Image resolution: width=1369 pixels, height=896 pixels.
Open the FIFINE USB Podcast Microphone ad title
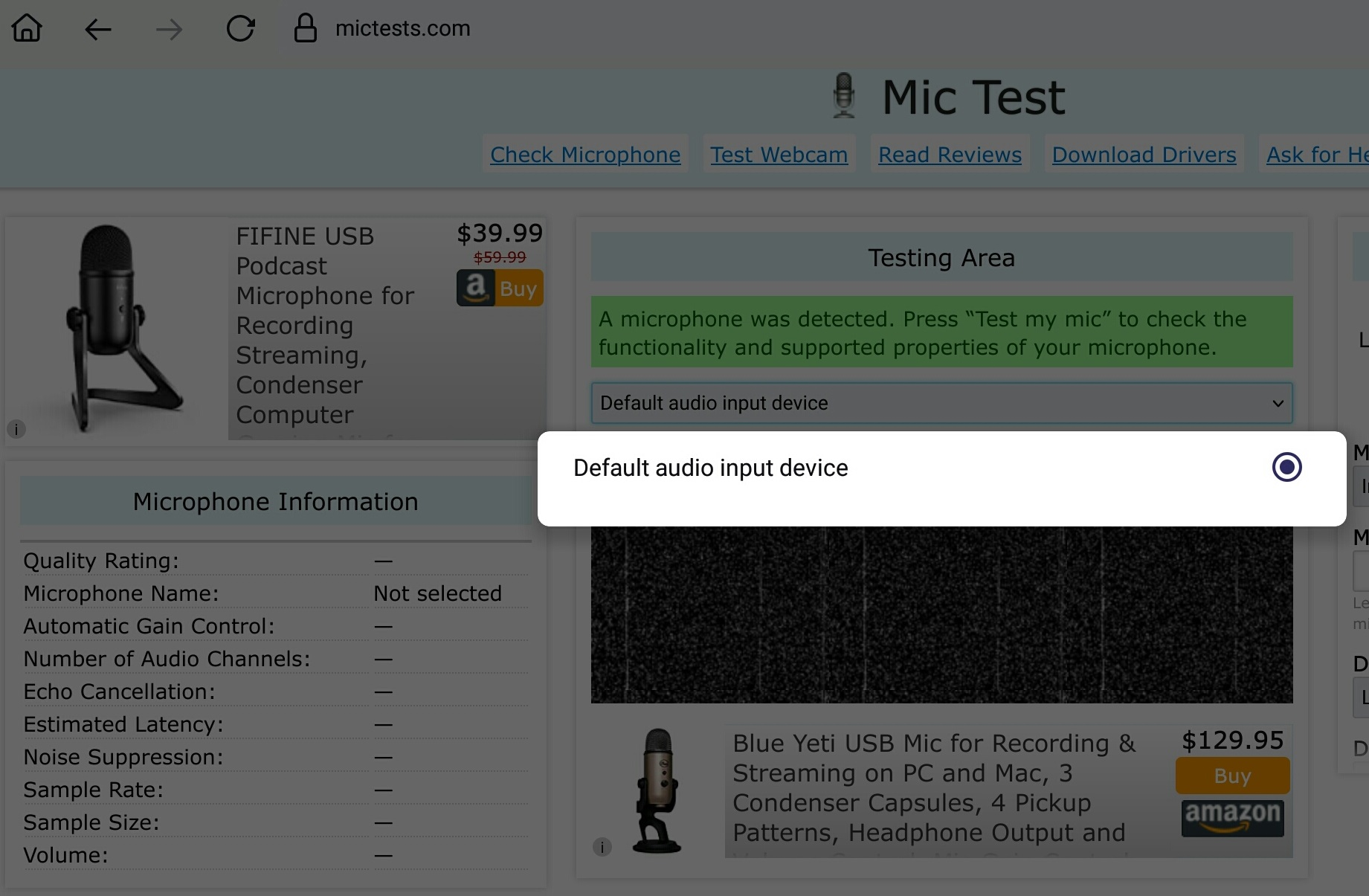pyautogui.click(x=325, y=325)
